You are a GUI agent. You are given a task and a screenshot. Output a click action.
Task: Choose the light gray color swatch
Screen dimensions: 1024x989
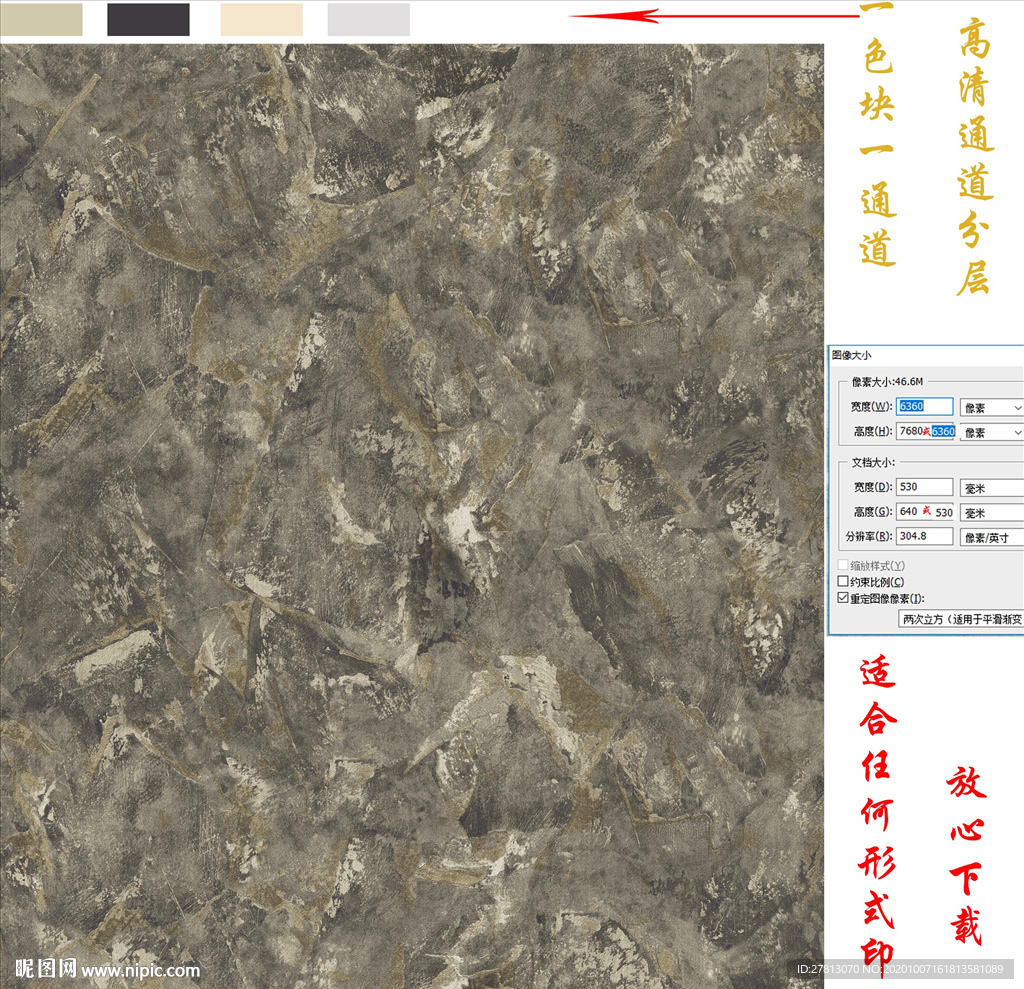[x=368, y=19]
